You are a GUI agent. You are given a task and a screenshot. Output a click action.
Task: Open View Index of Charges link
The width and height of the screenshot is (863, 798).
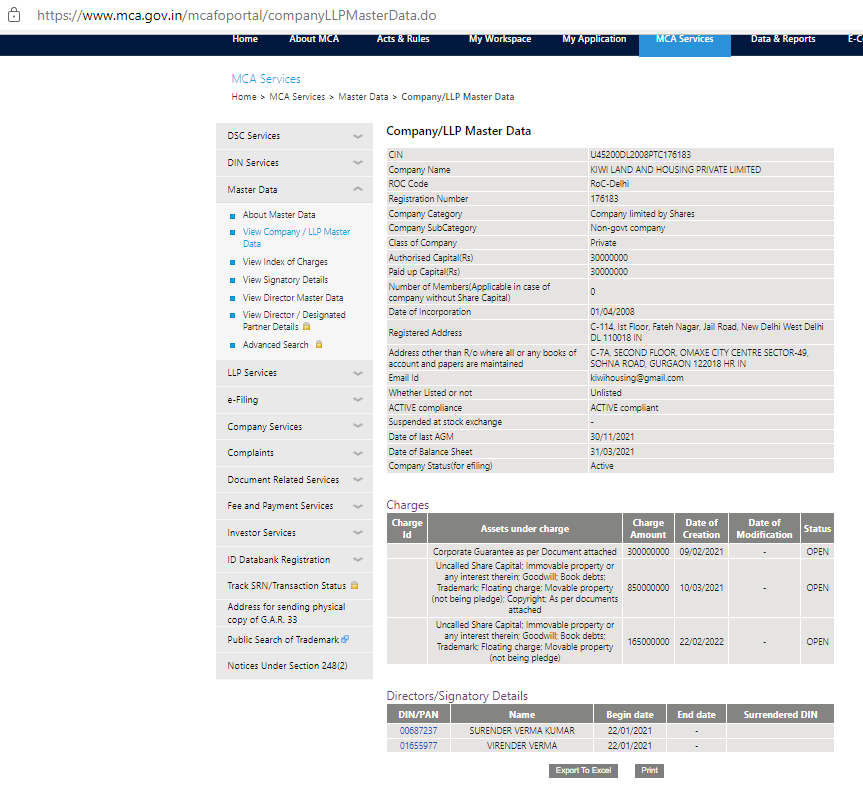click(x=285, y=262)
